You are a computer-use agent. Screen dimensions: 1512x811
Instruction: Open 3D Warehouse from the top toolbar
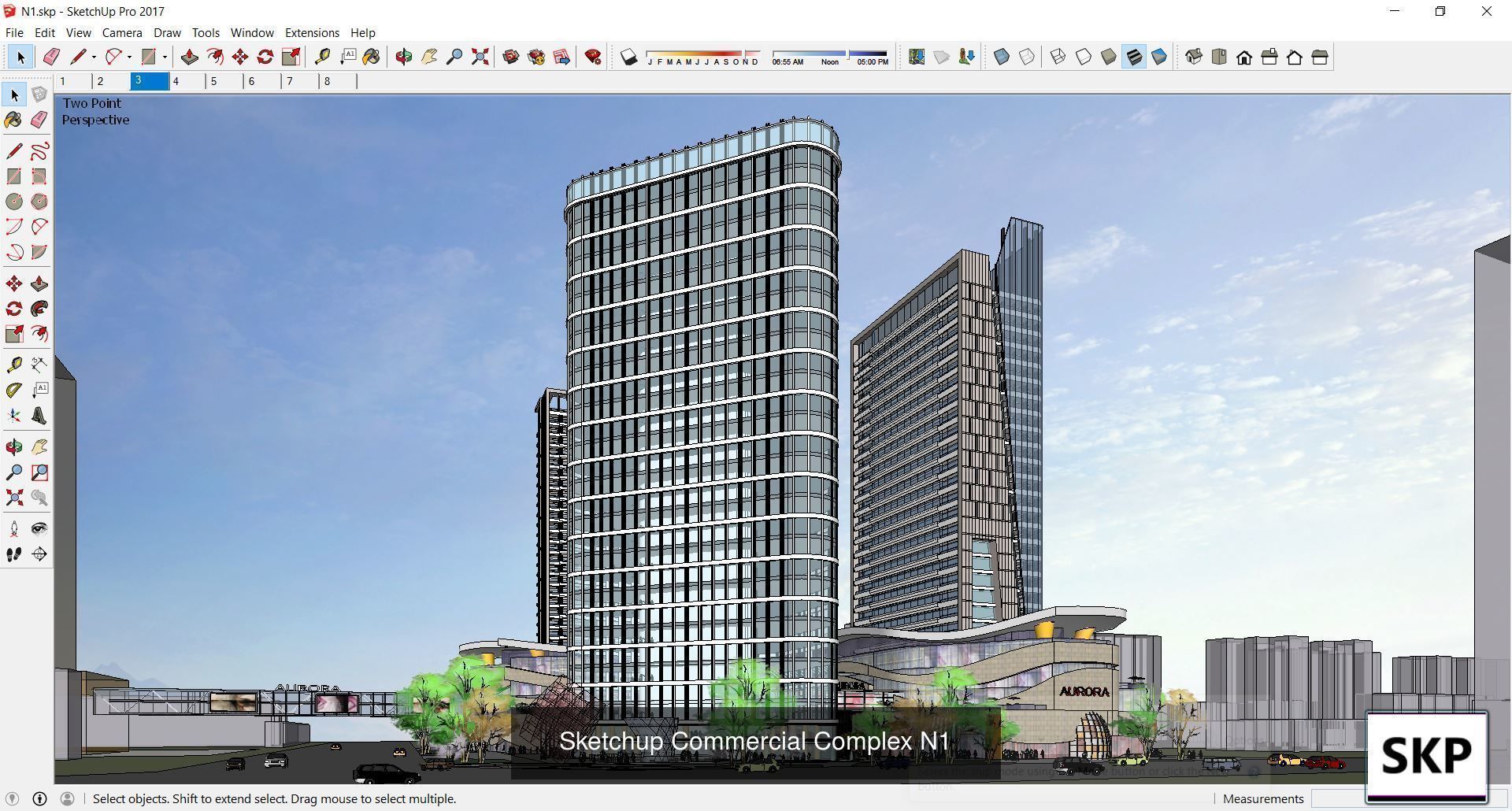pyautogui.click(x=511, y=57)
